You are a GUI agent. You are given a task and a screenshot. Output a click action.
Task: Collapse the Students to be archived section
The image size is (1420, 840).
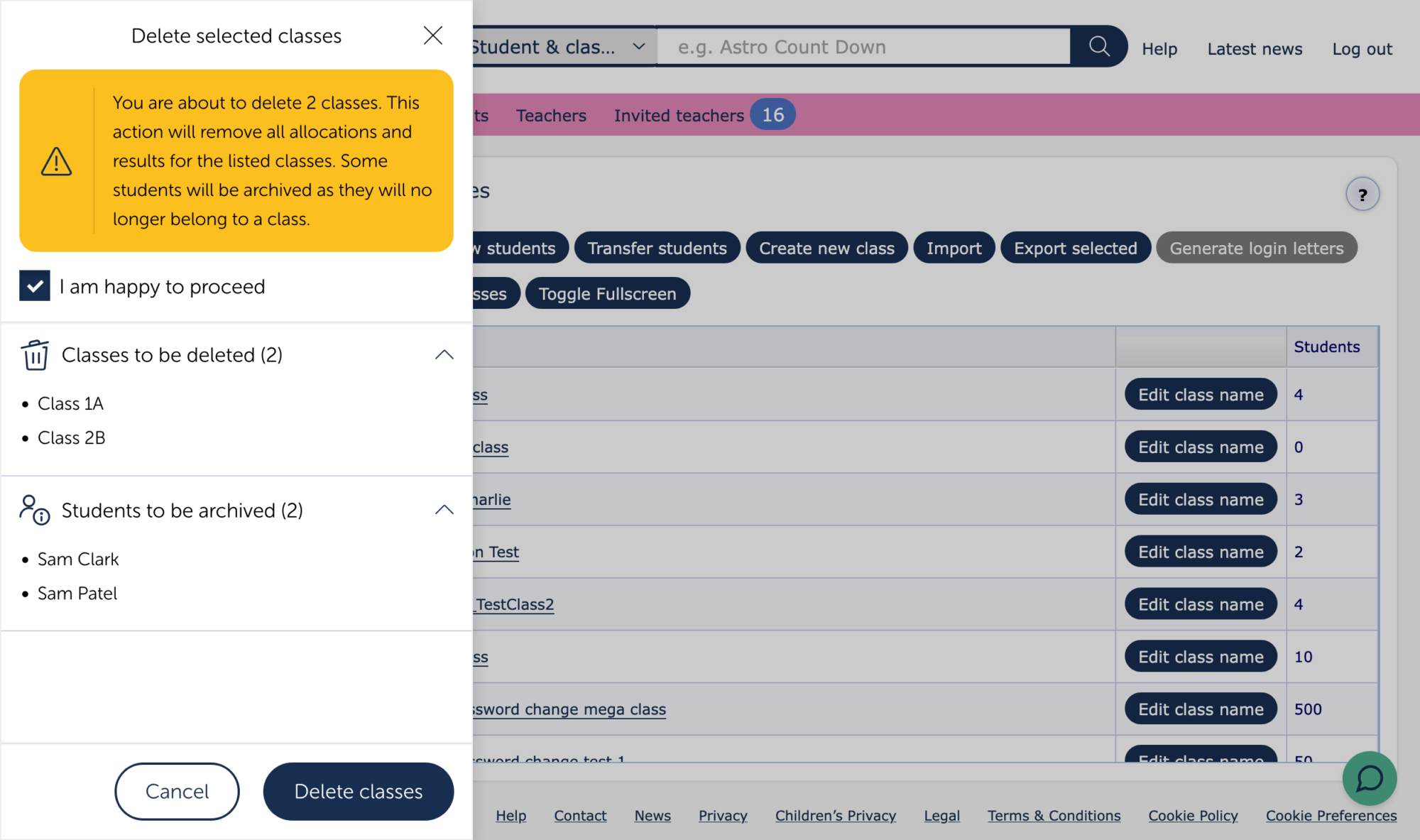[x=444, y=510]
